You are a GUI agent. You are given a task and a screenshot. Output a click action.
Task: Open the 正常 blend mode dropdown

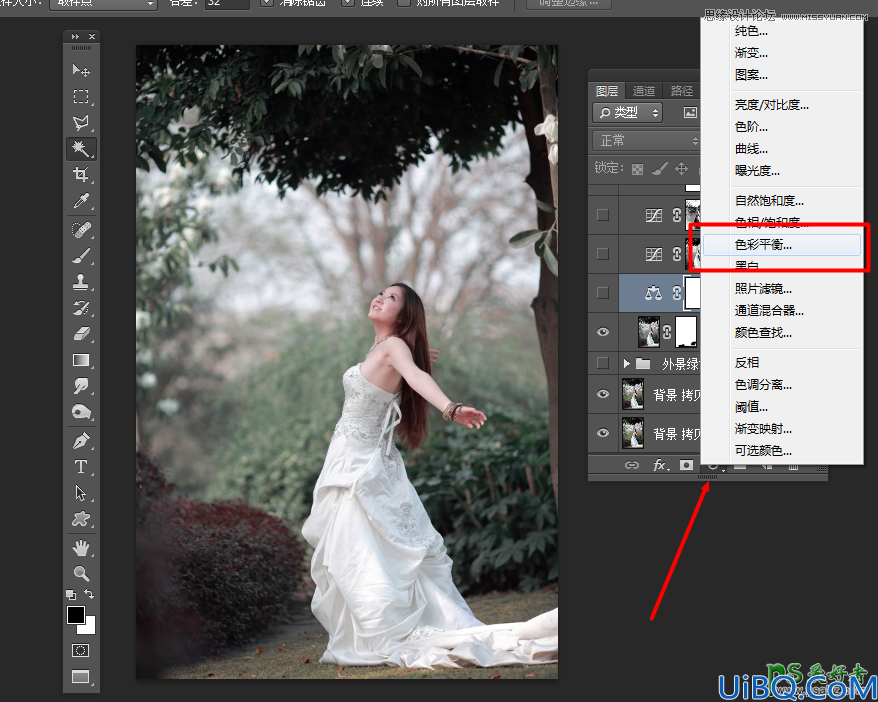(646, 140)
